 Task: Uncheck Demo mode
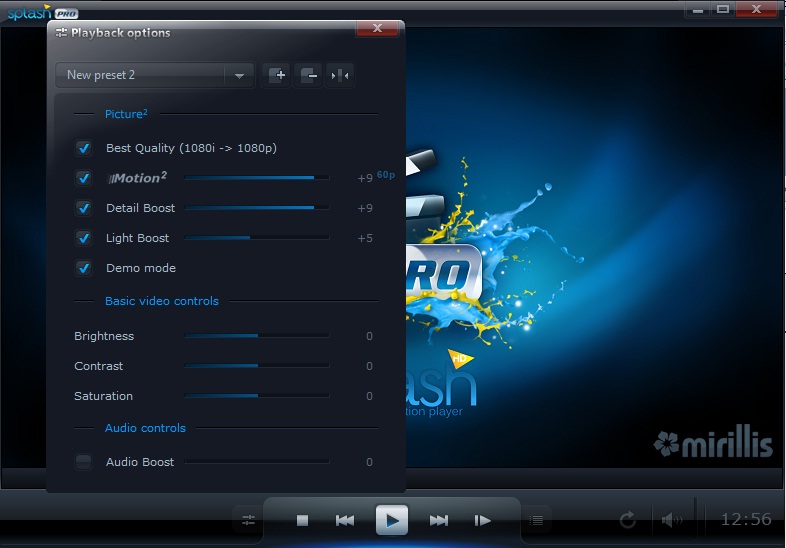84,268
